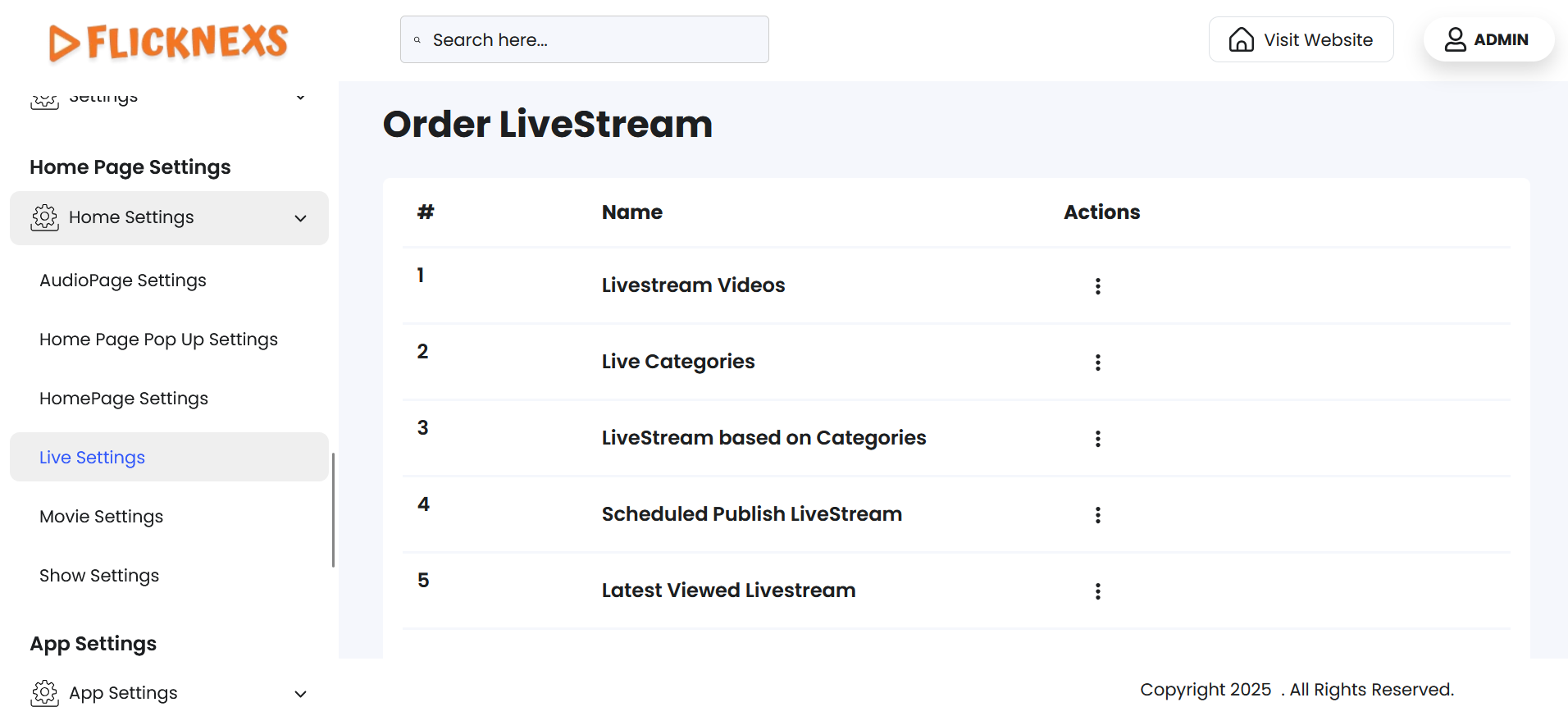Click the magnifier icon in search box
1568x716 pixels.
[x=417, y=40]
